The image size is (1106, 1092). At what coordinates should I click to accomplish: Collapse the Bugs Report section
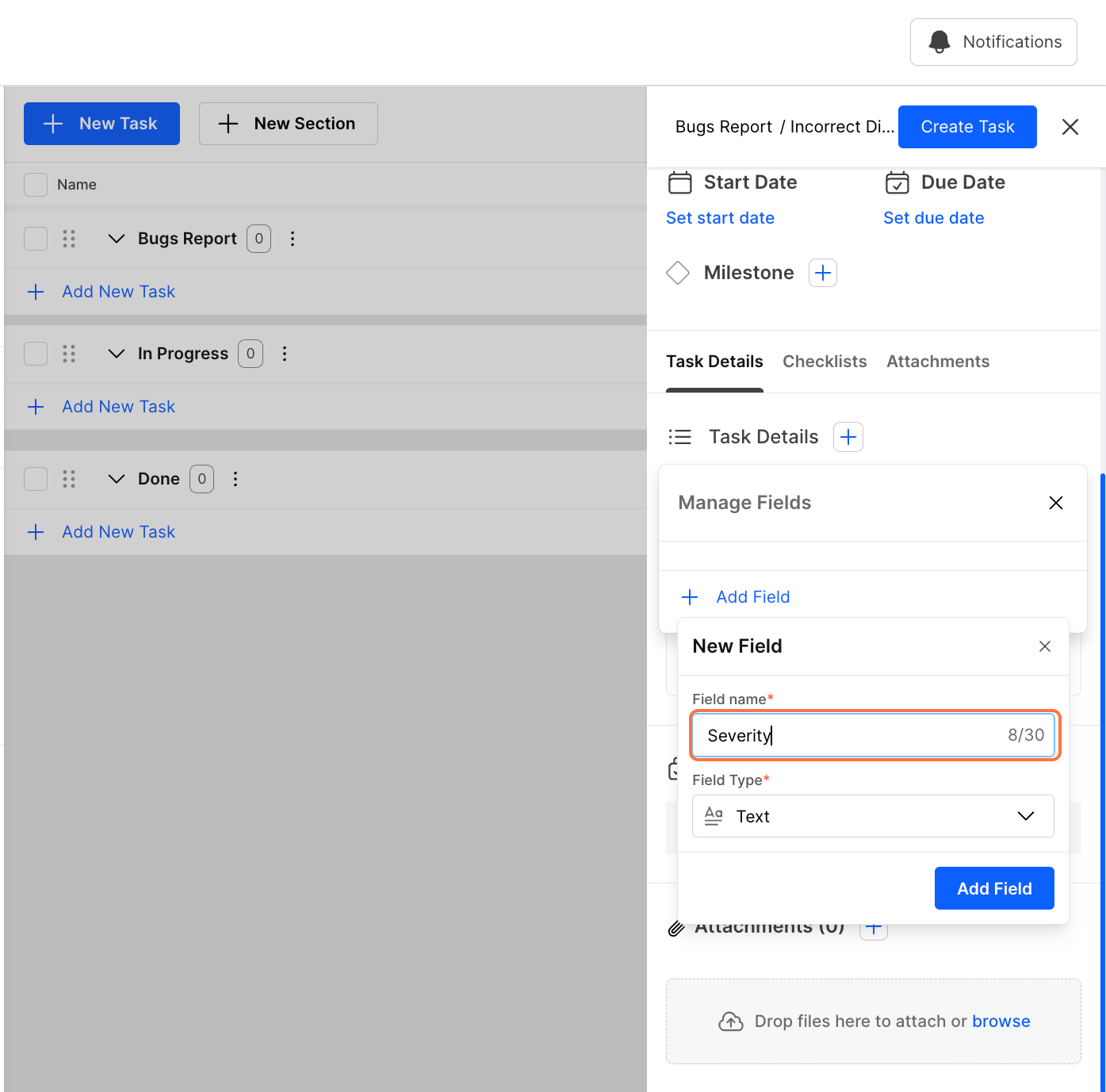point(117,239)
